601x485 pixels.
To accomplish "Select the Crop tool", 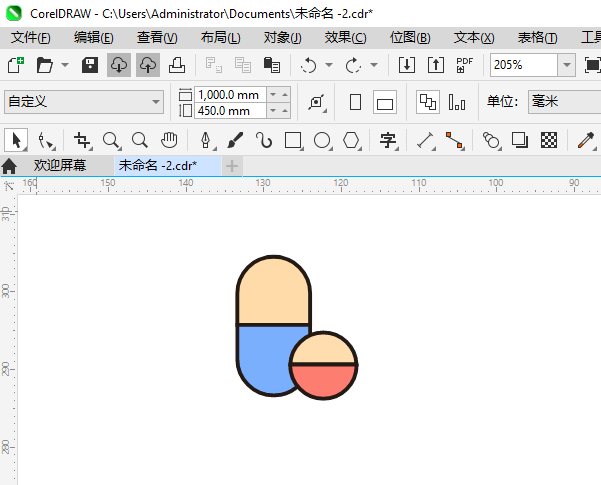I will pos(82,140).
